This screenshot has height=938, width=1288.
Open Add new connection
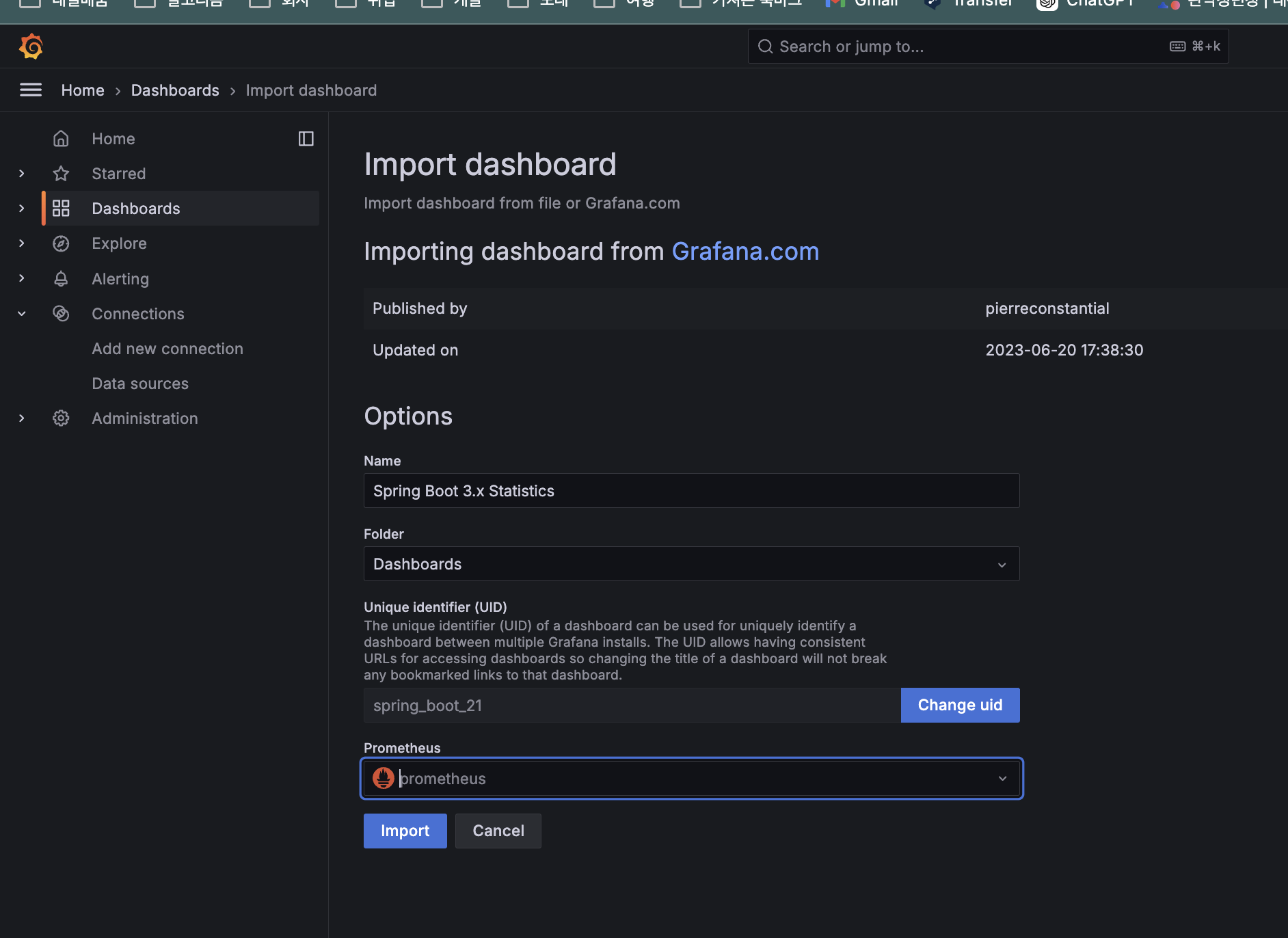(167, 349)
